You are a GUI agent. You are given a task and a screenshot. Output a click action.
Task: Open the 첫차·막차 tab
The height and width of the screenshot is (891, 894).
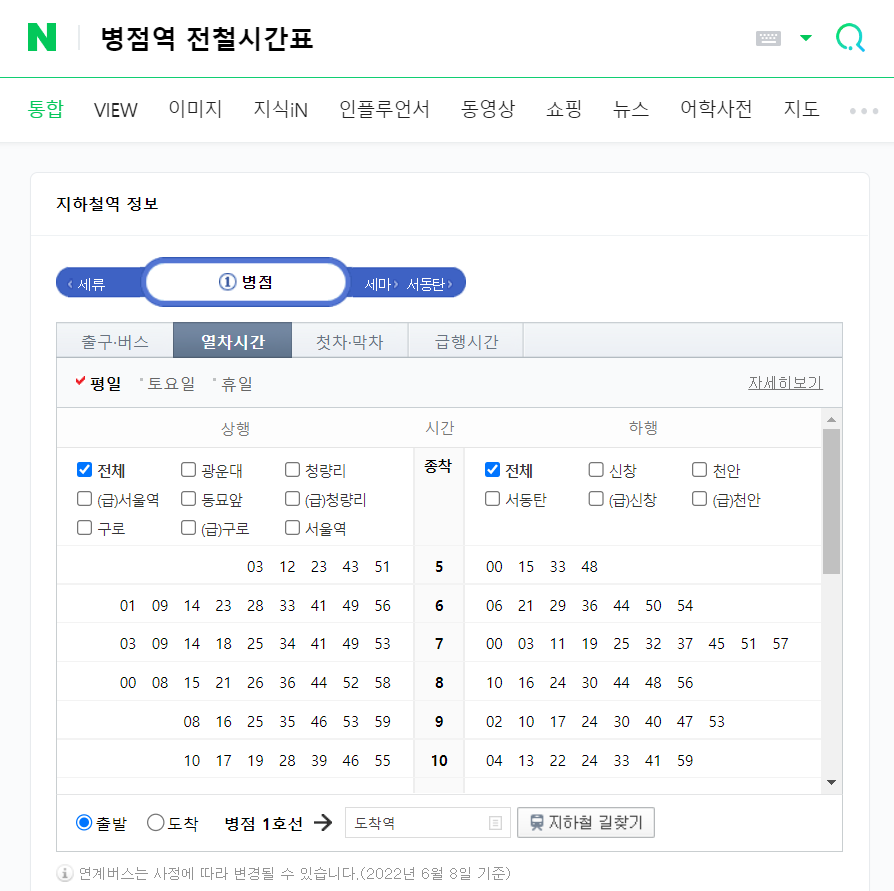coord(350,341)
